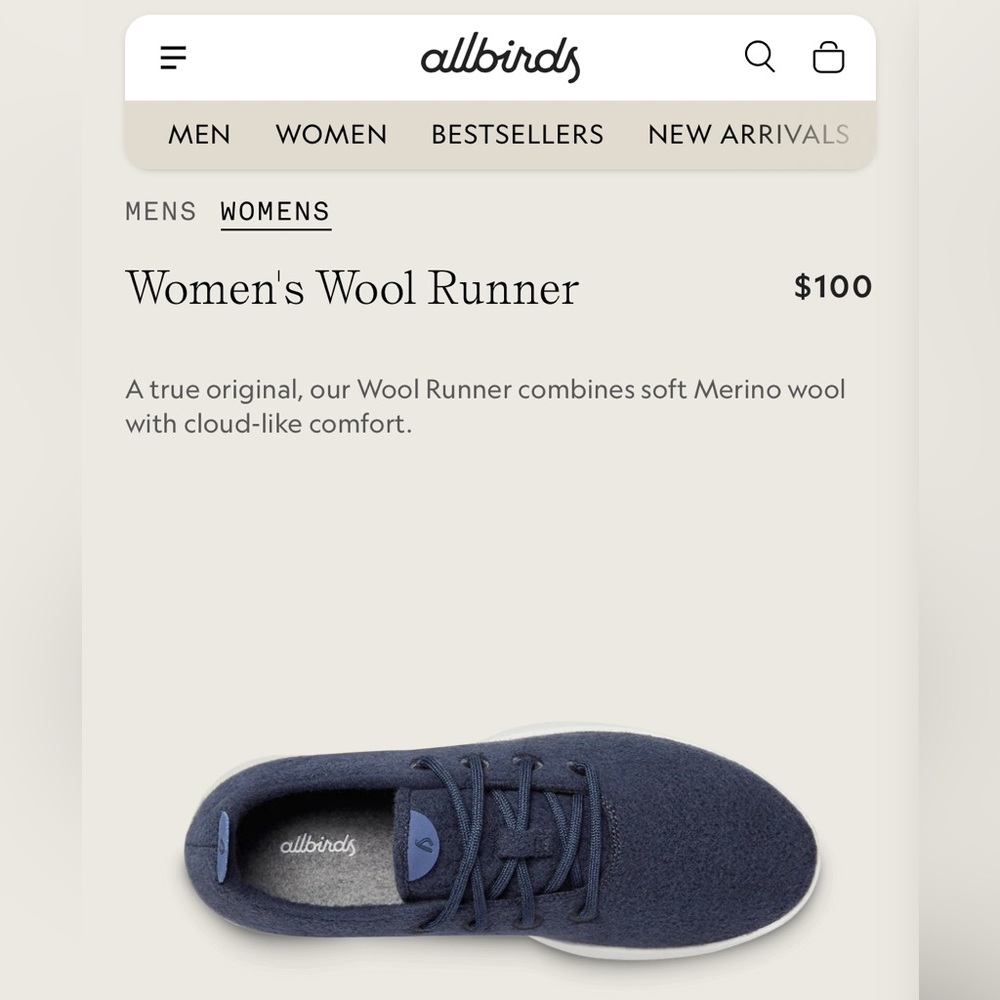Tap the cart bag icon top right

(x=828, y=57)
